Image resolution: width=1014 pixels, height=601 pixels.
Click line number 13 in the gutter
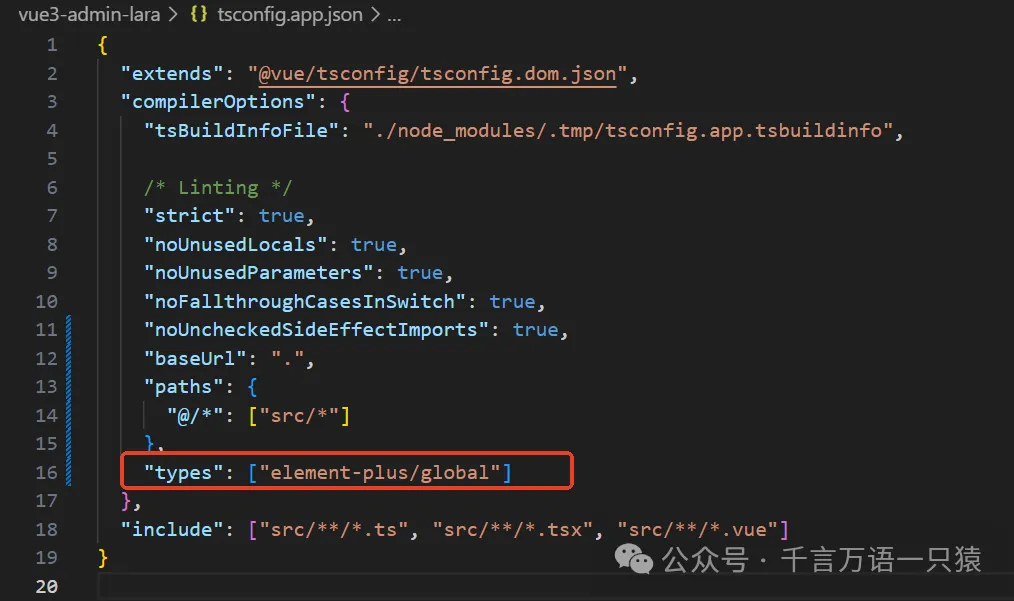click(47, 387)
